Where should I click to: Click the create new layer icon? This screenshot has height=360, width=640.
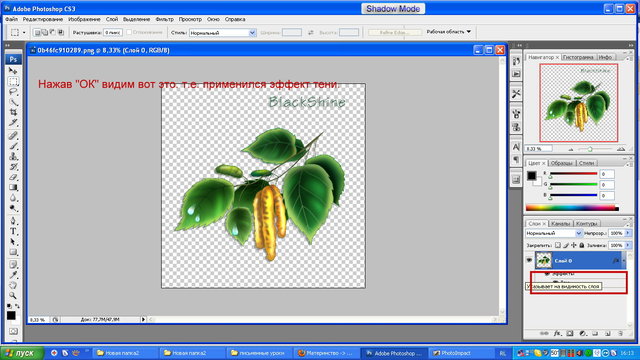coord(608,333)
